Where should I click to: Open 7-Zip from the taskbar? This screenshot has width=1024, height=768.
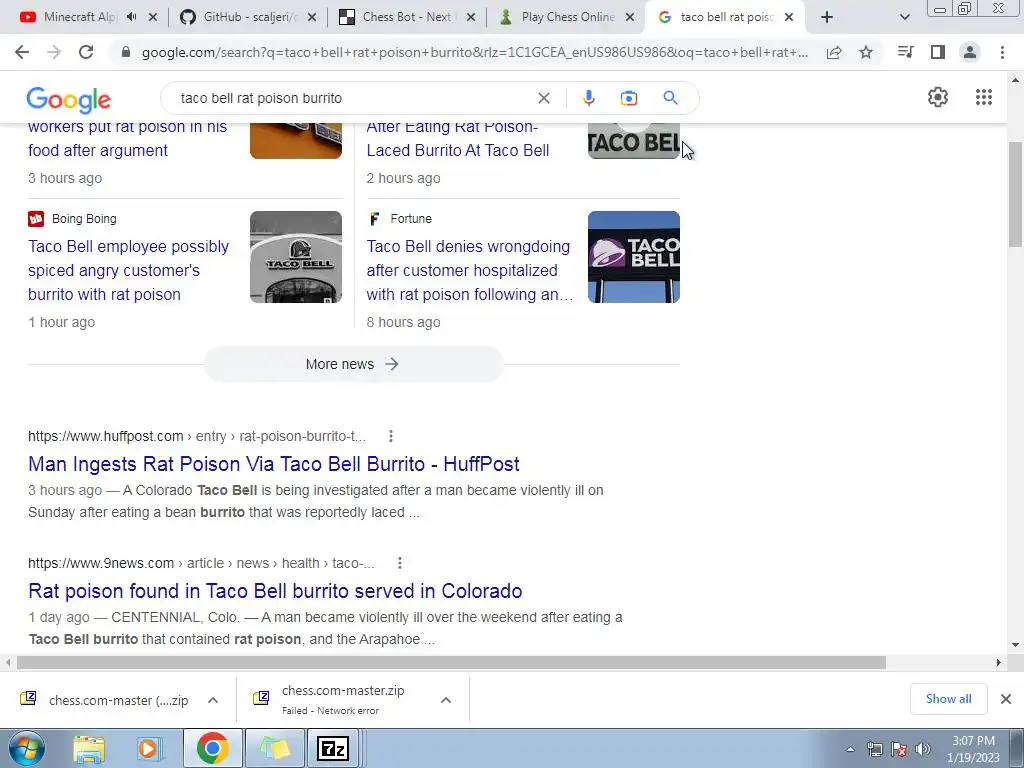[x=332, y=748]
